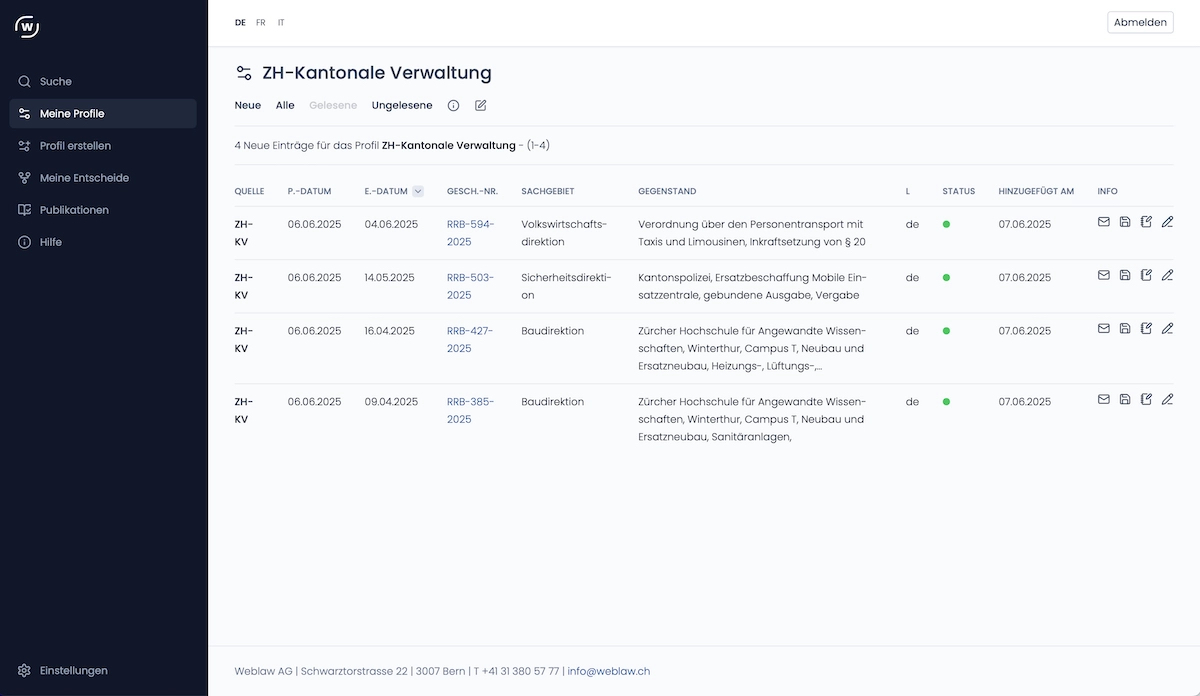Viewport: 1200px width, 696px height.
Task: Click the note icon for RRB-427-2025
Action: tap(1146, 328)
